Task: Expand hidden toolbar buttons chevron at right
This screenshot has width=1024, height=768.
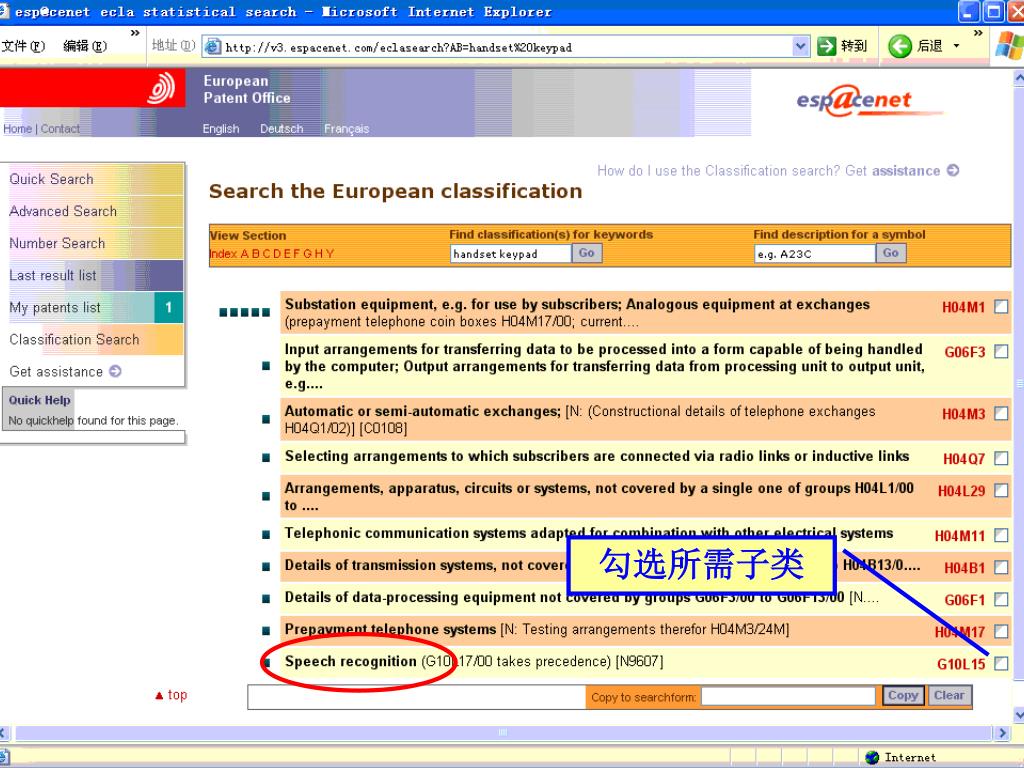Action: [978, 33]
